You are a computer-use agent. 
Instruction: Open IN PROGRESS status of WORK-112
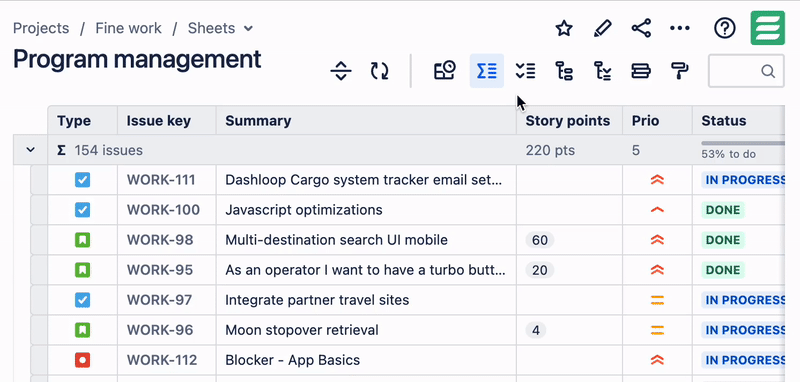[x=743, y=360]
